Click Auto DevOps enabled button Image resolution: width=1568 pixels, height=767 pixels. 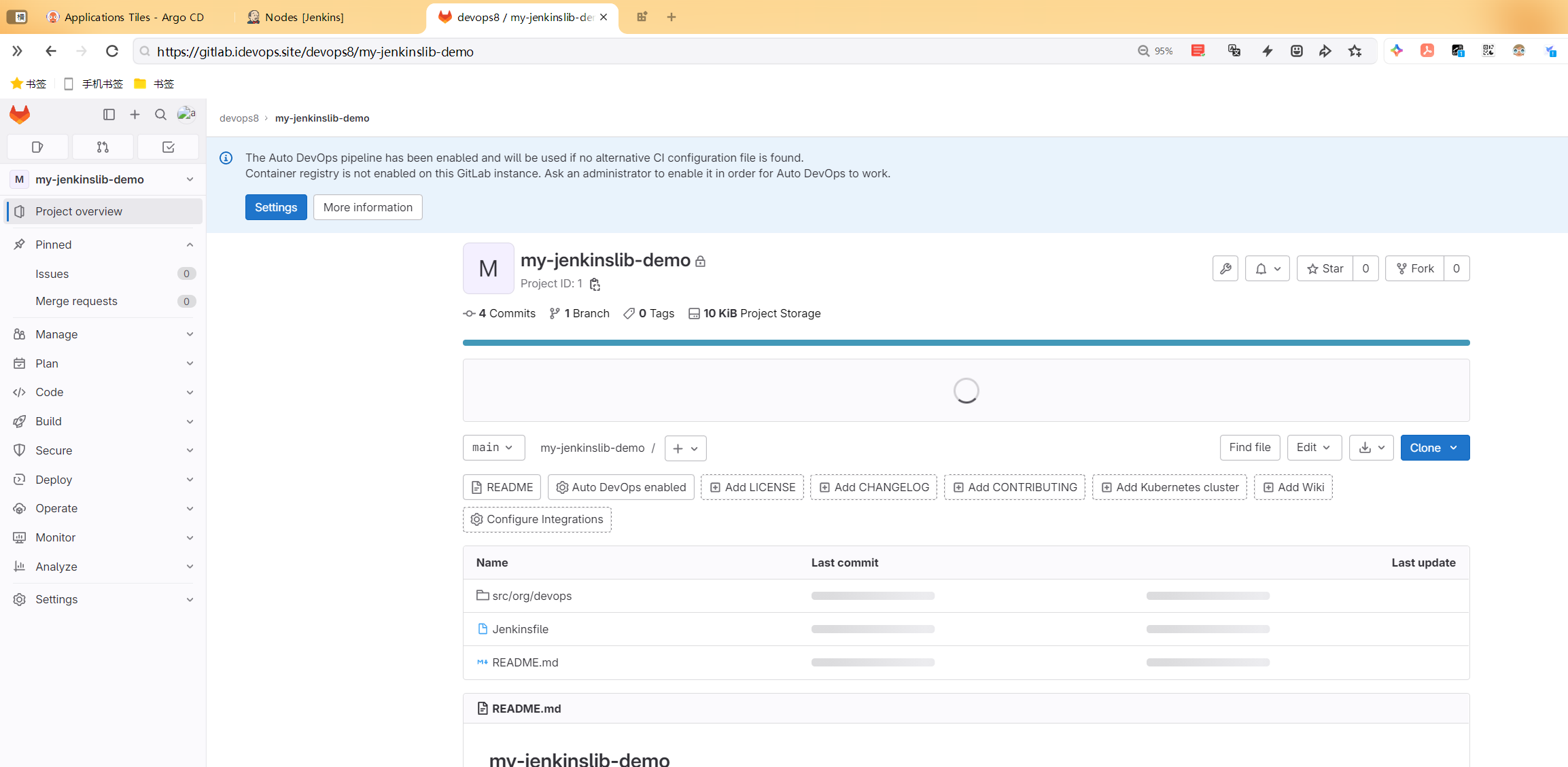621,487
